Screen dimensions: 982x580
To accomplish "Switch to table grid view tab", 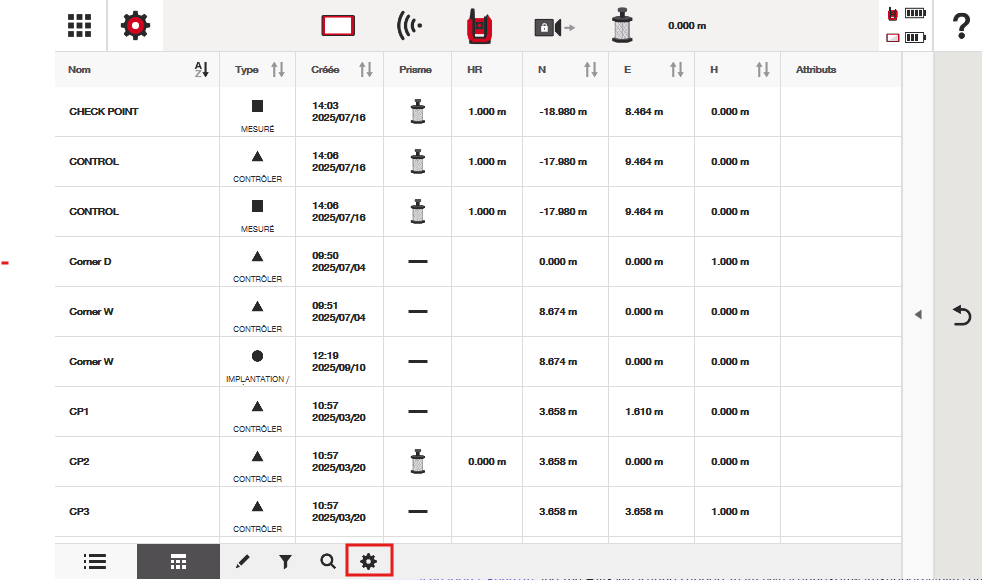I will click(178, 562).
